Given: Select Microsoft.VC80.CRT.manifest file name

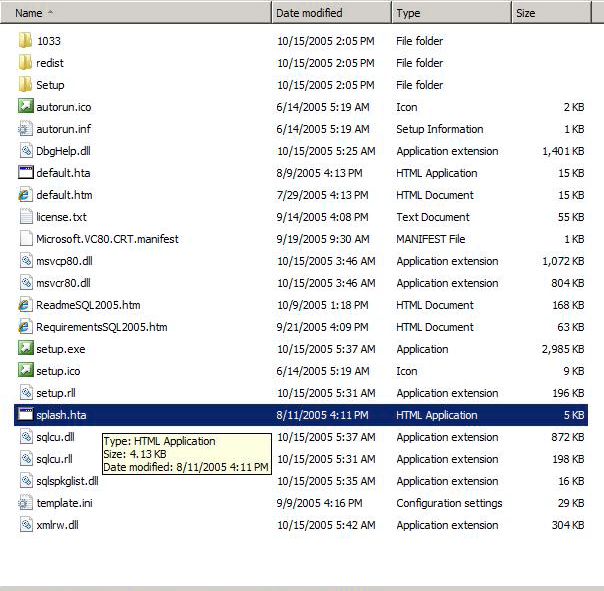Looking at the screenshot, I should 107,239.
